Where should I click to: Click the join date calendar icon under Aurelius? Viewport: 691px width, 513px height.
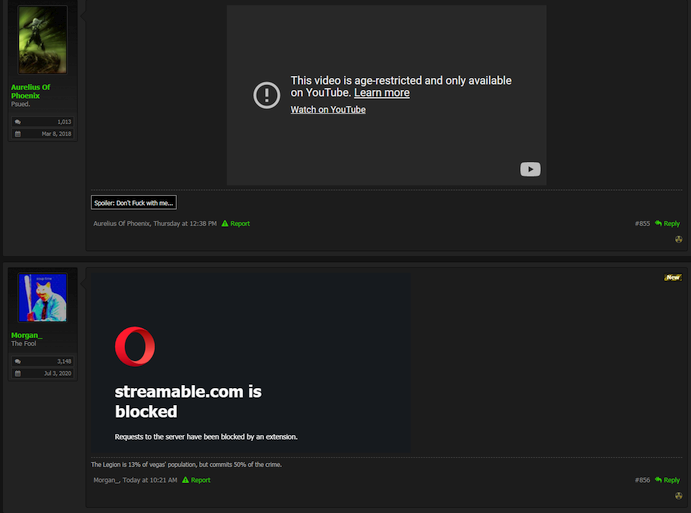(18, 134)
